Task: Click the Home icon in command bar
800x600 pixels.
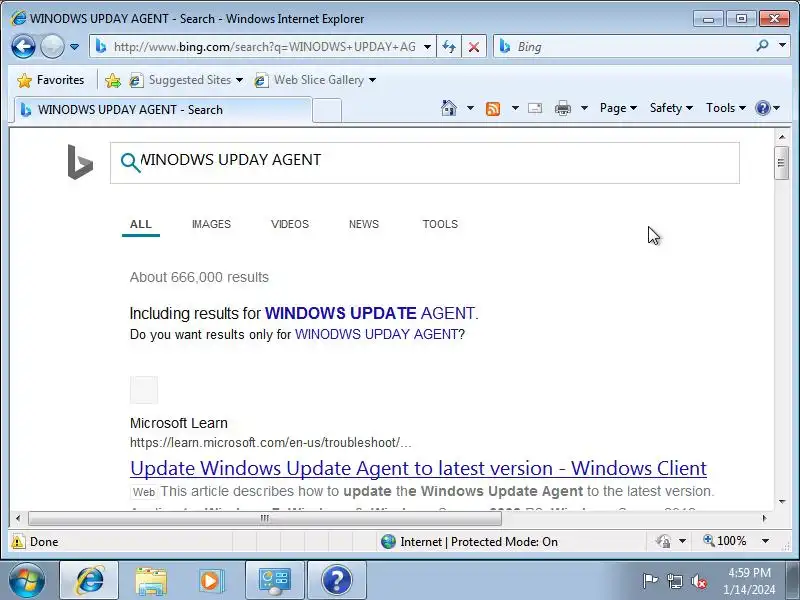Action: tap(449, 108)
